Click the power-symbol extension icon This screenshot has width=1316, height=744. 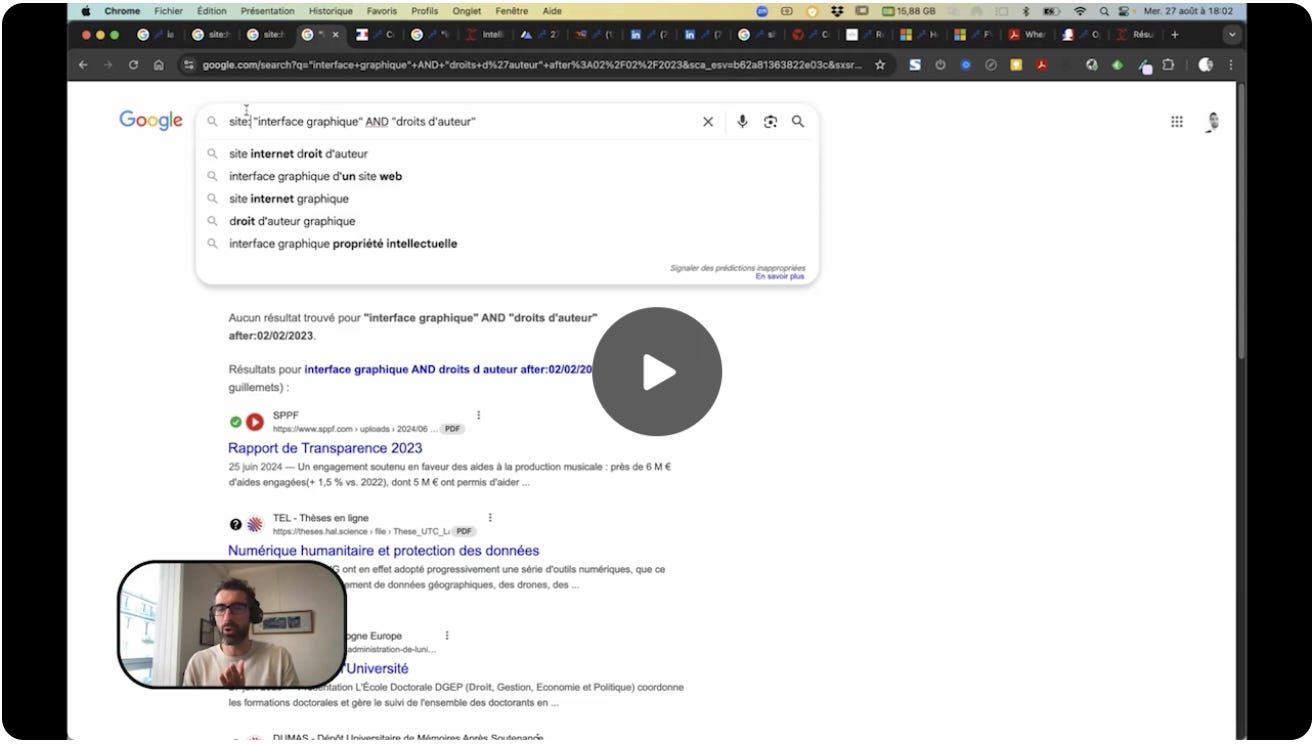[x=940, y=65]
